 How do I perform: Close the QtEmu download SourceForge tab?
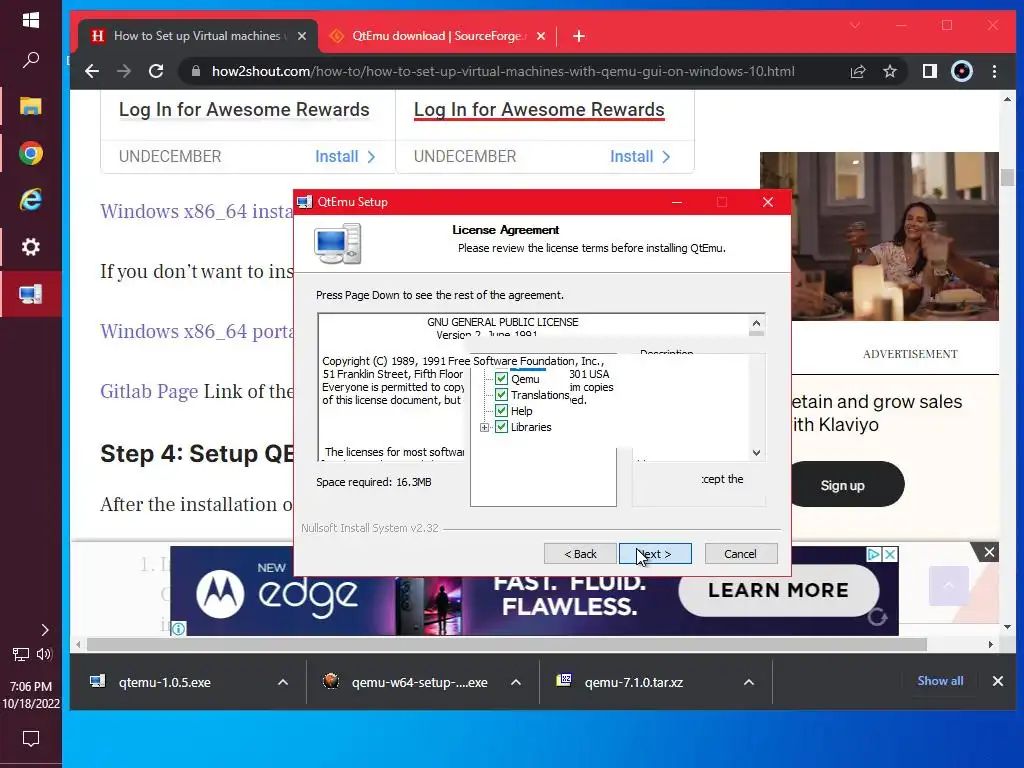pos(541,36)
